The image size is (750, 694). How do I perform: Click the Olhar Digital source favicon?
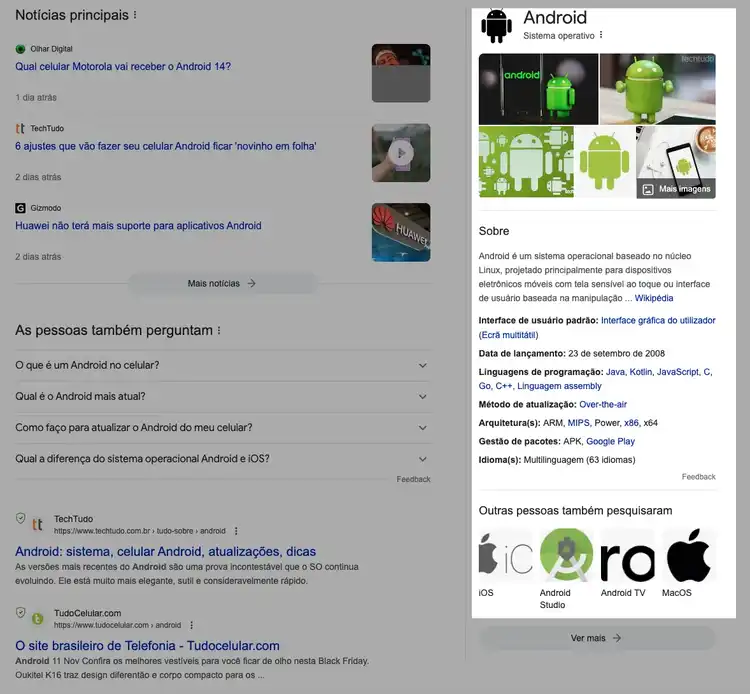20,49
